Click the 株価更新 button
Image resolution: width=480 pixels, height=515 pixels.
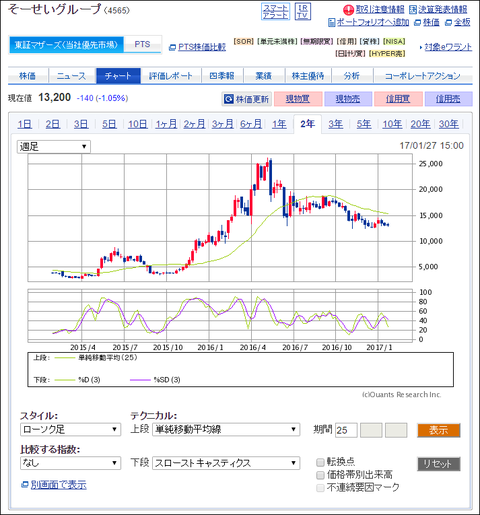pyautogui.click(x=247, y=99)
